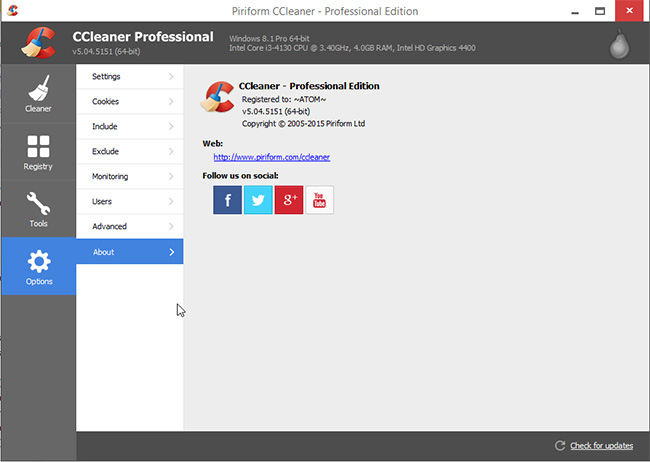
Task: Click chevron on the Exclude row
Action: coord(171,151)
